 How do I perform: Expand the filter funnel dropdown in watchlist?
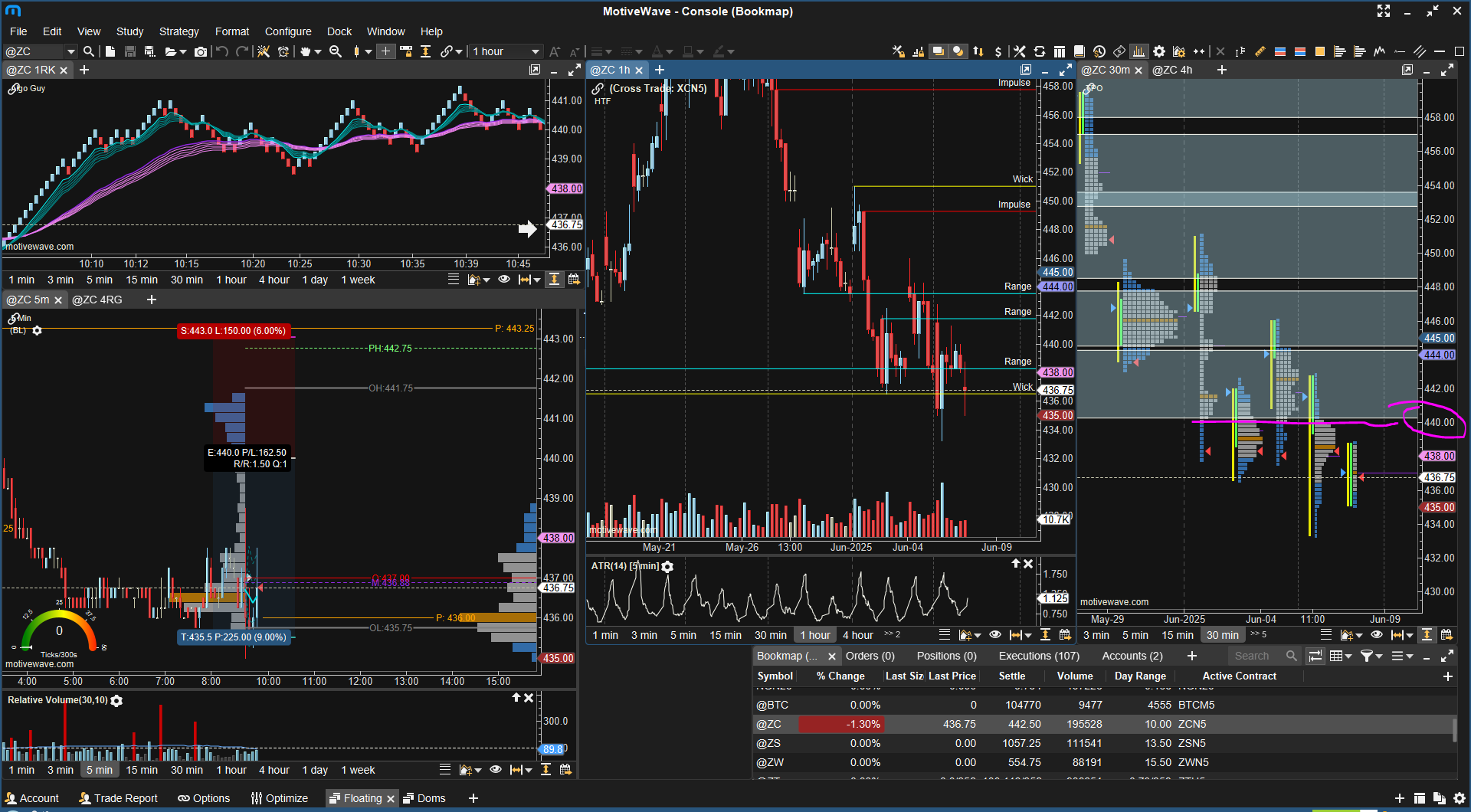(x=1379, y=656)
